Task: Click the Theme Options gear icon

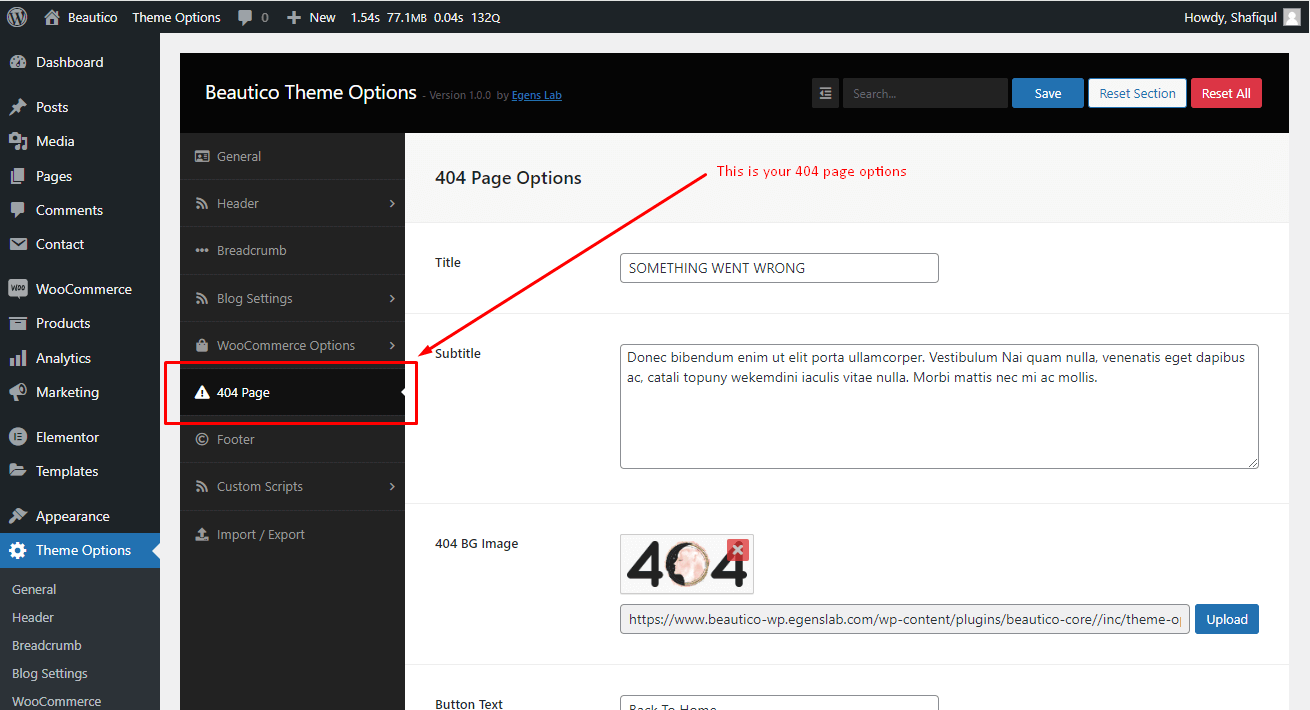Action: 18,550
